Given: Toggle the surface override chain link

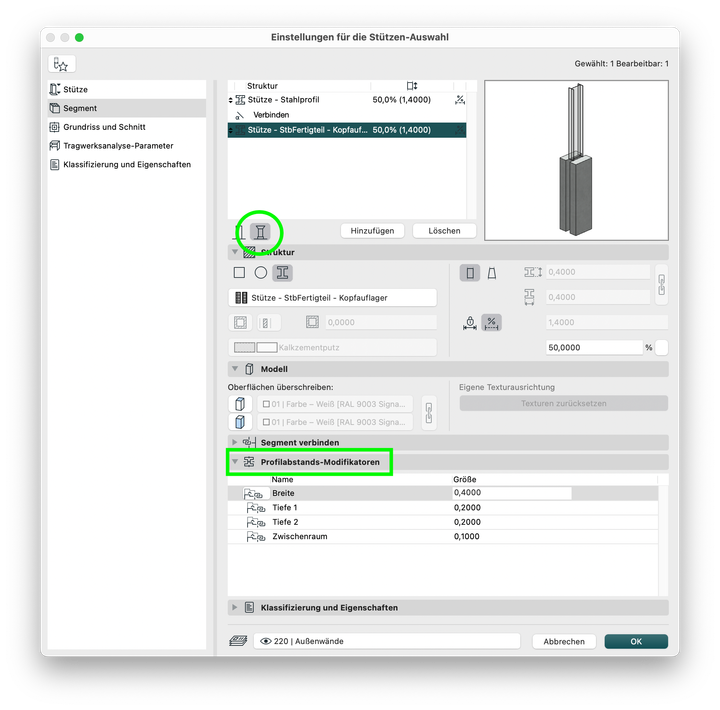Looking at the screenshot, I should tap(429, 413).
